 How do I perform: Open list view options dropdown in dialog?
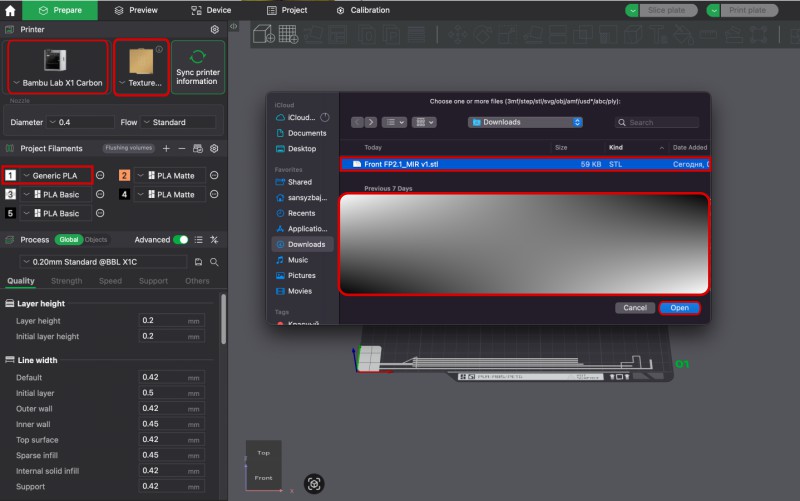(x=394, y=122)
